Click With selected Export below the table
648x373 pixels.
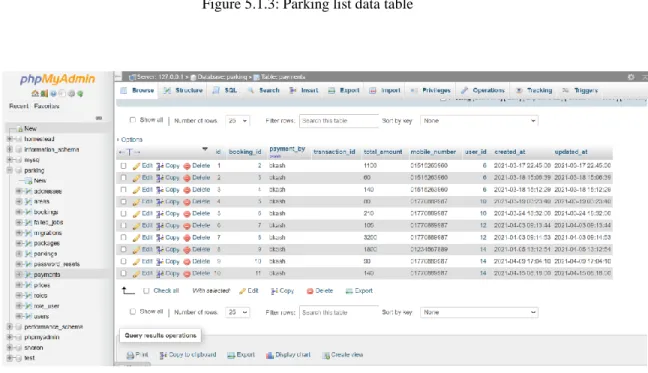point(359,291)
